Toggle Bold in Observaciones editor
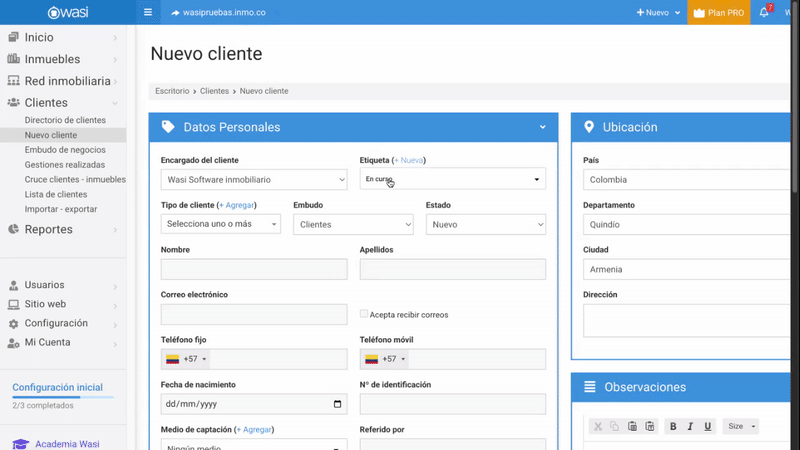 pos(673,426)
